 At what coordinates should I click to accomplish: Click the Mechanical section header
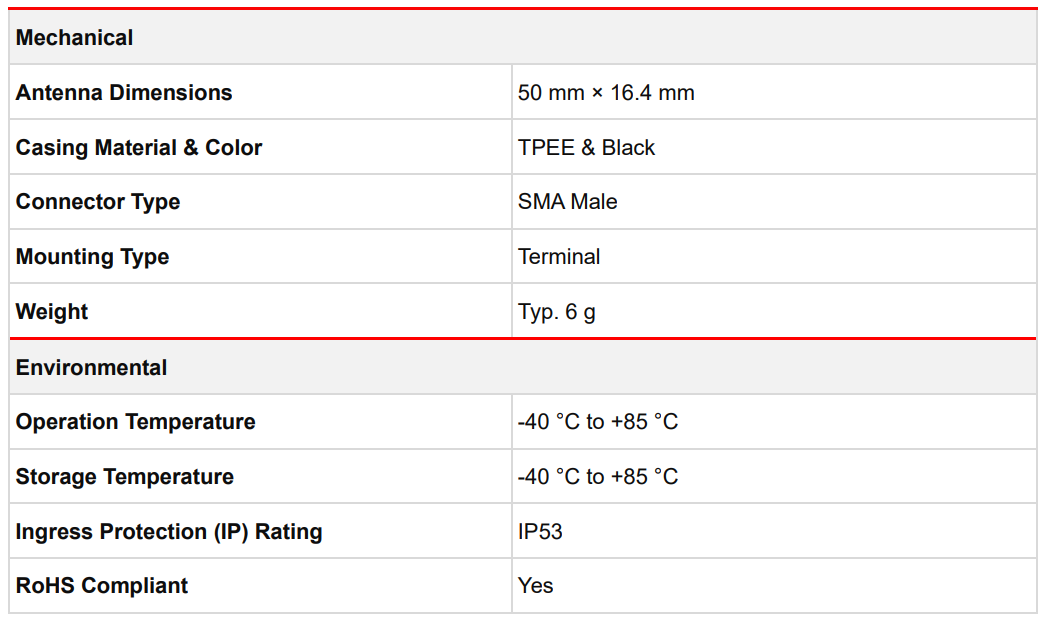click(75, 38)
